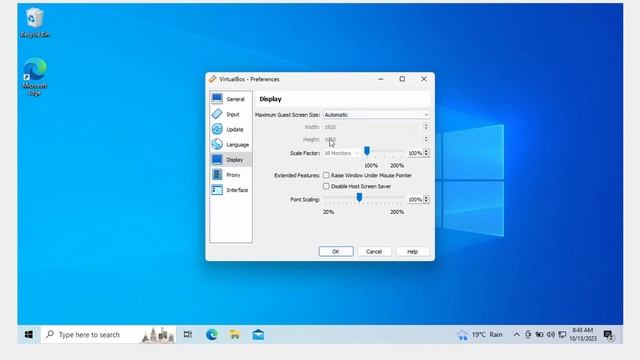Open clock and date in taskbar

tap(582, 335)
